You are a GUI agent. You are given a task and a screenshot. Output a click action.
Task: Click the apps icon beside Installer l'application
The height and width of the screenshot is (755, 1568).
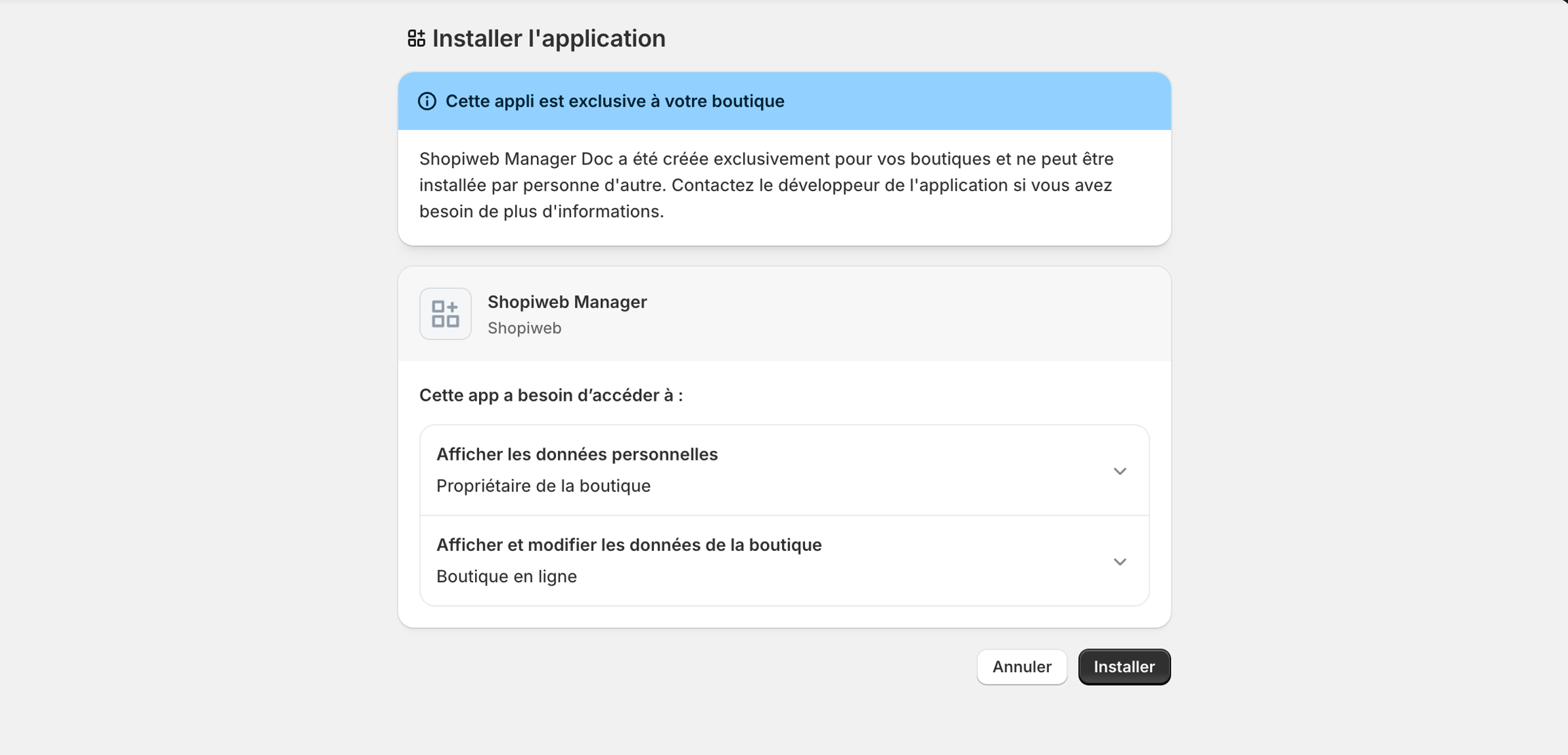click(416, 38)
